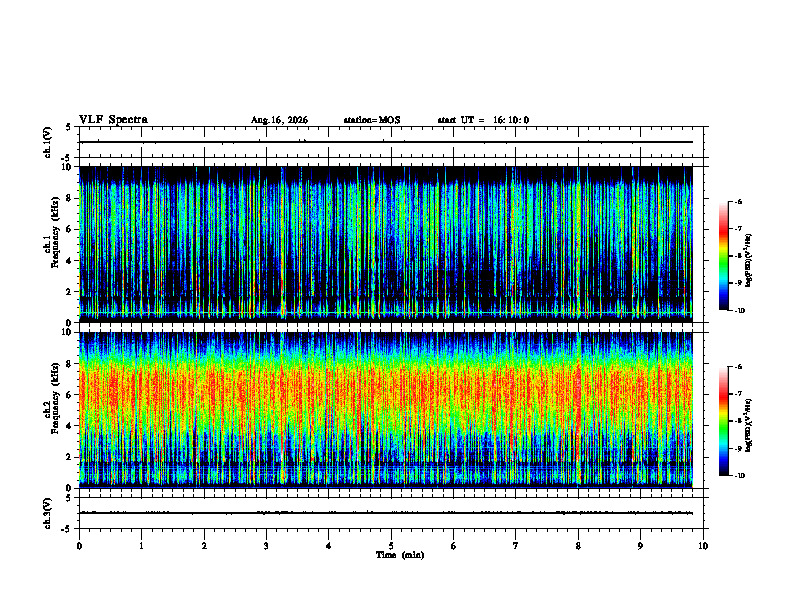Image resolution: width=792 pixels, height=612 pixels.
Task: Click the ch.2 spectrogram color bar
Action: click(723, 421)
